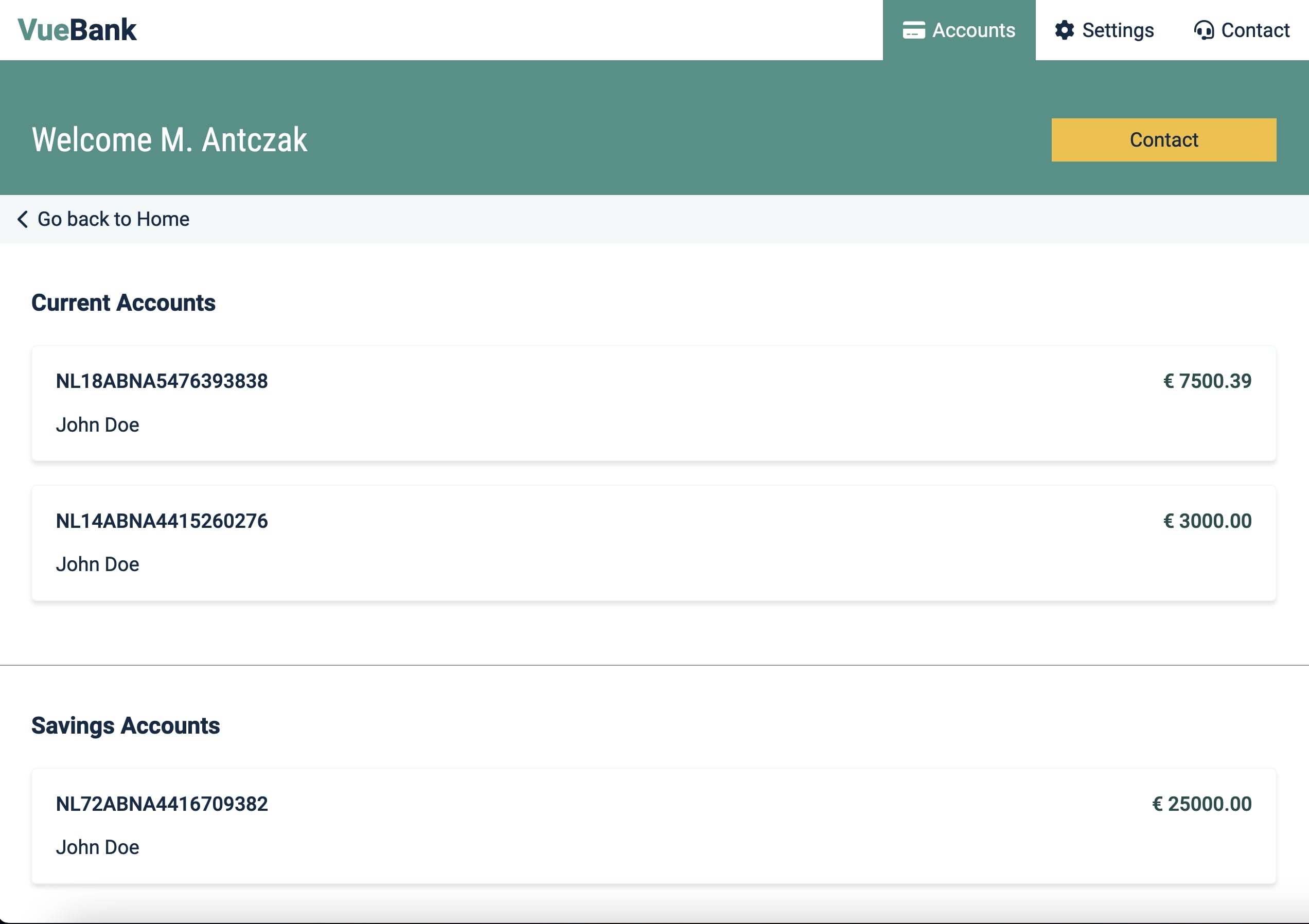Click the € 7500.39 balance
The height and width of the screenshot is (924, 1309).
click(1207, 381)
